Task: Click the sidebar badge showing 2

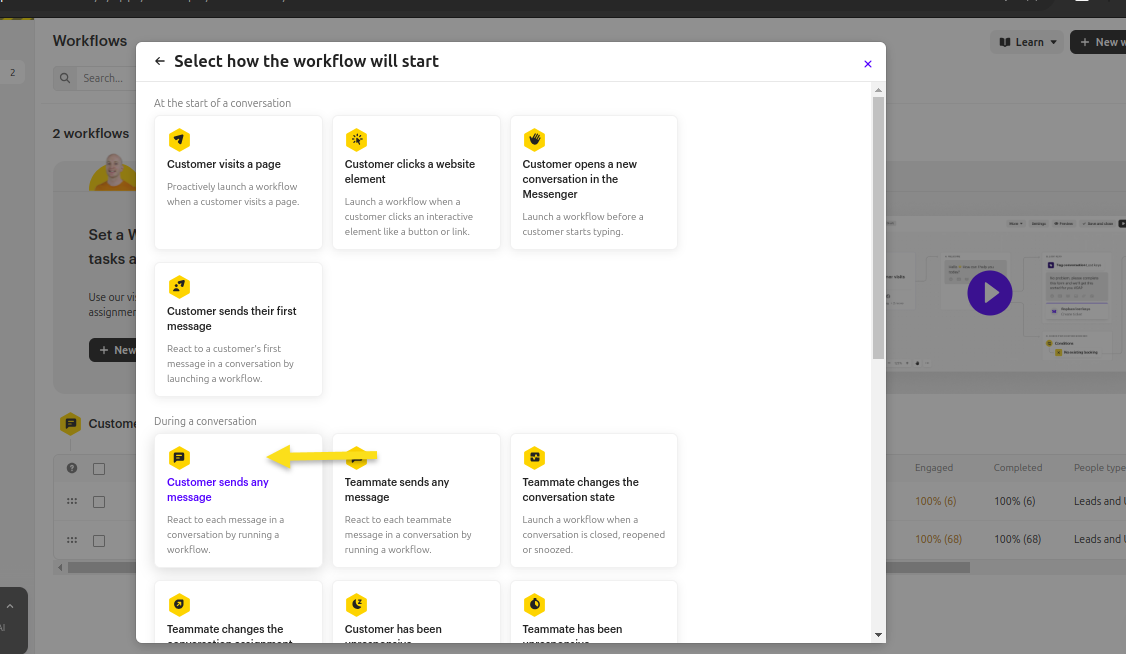Action: [x=12, y=73]
